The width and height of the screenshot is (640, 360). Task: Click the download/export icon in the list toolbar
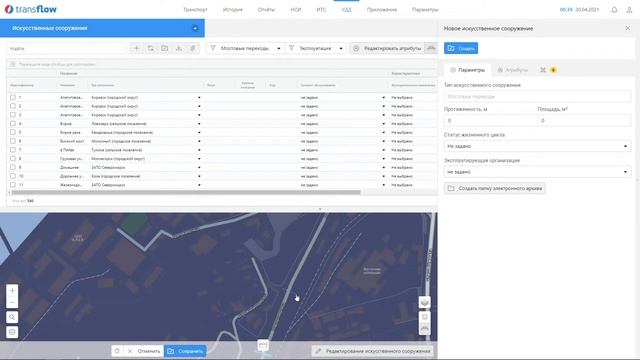pos(179,48)
